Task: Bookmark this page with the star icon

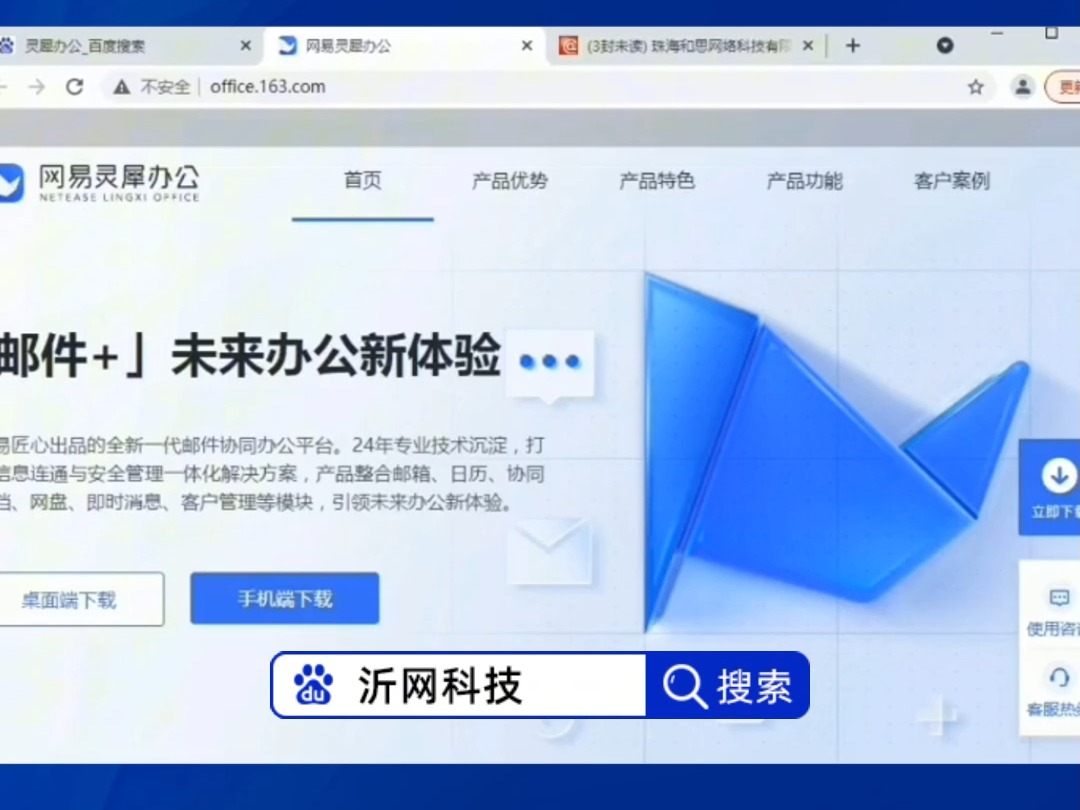Action: tap(975, 87)
